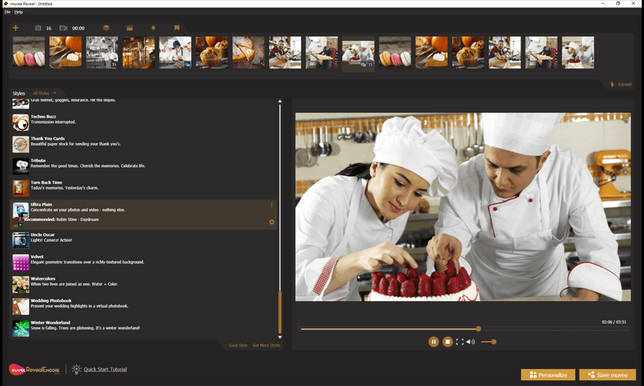644x386 pixels.
Task: Open the All Styles filter dropdown
Action: pyautogui.click(x=44, y=93)
